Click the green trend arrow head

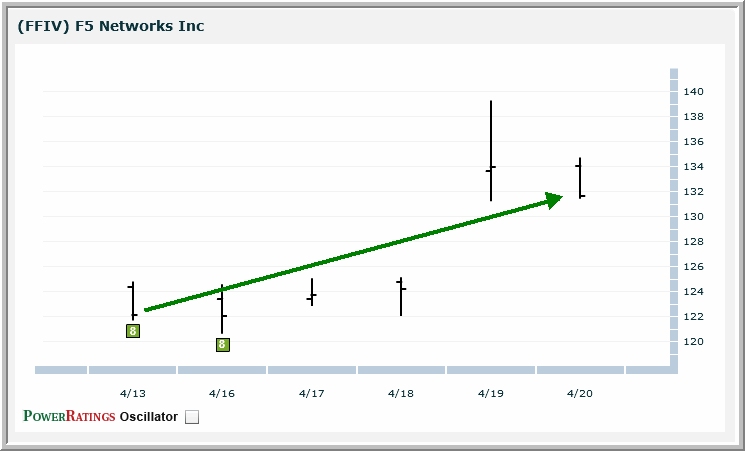(552, 200)
